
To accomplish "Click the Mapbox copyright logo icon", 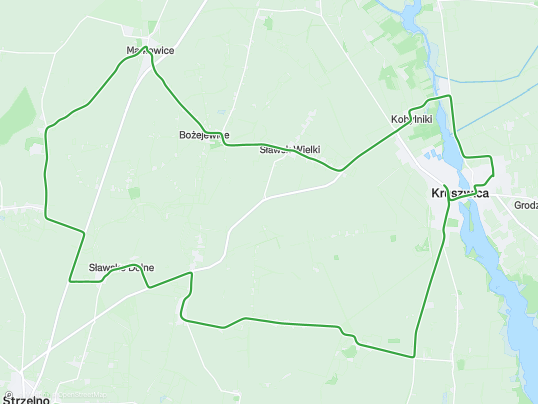I will coord(9,395).
